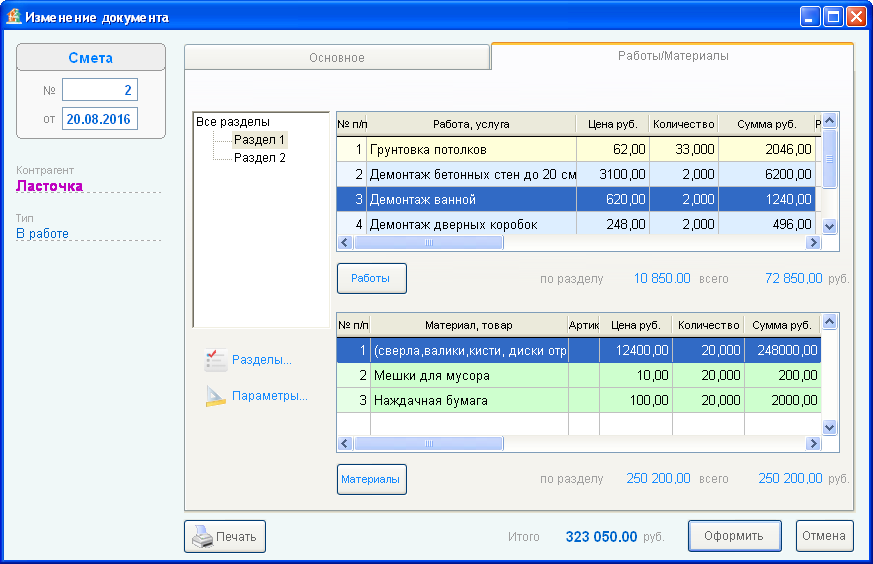Click scroll-down arrow of materials table
This screenshot has height=564, width=873.
point(830,428)
